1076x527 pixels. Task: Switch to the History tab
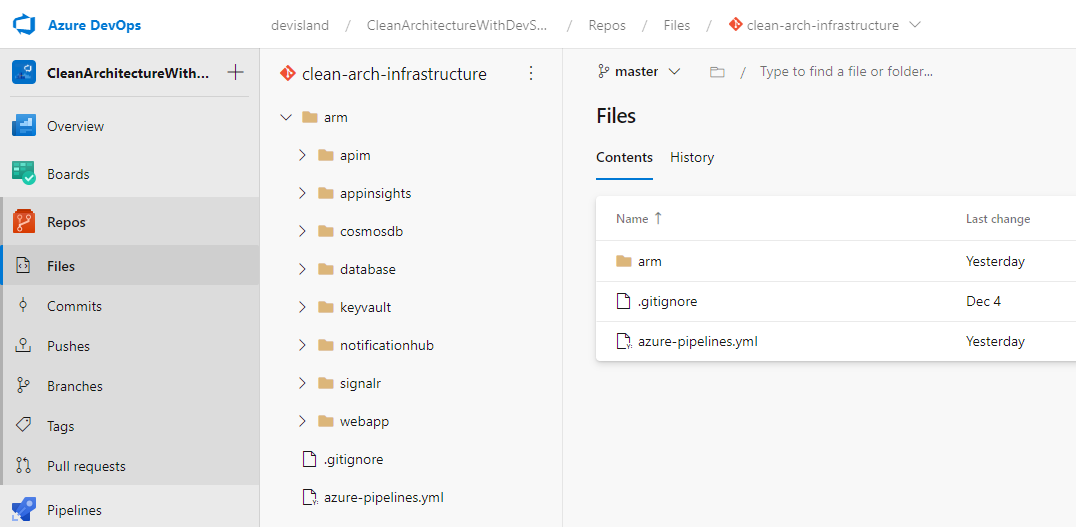[x=692, y=157]
